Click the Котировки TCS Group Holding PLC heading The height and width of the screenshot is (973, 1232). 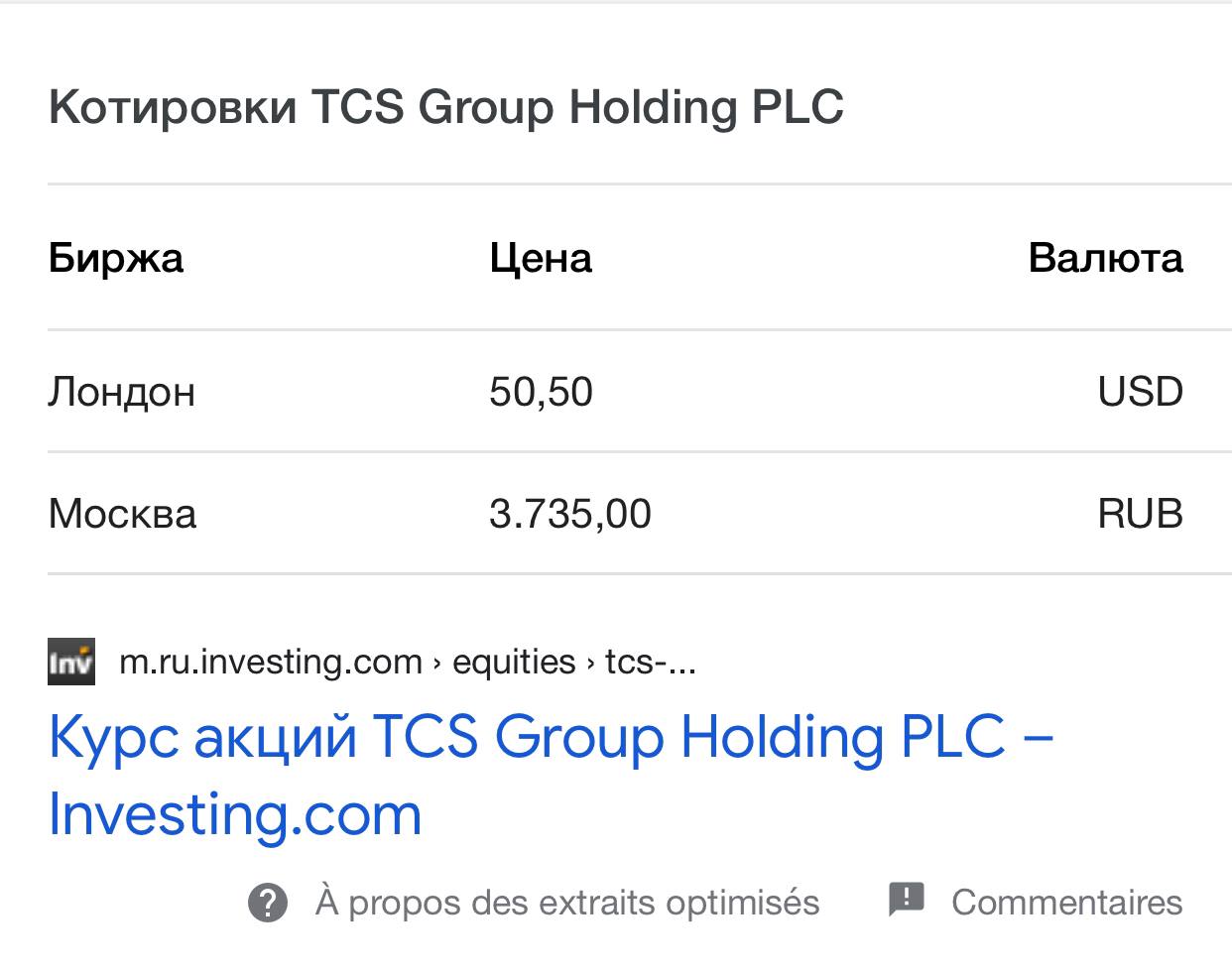tap(446, 107)
